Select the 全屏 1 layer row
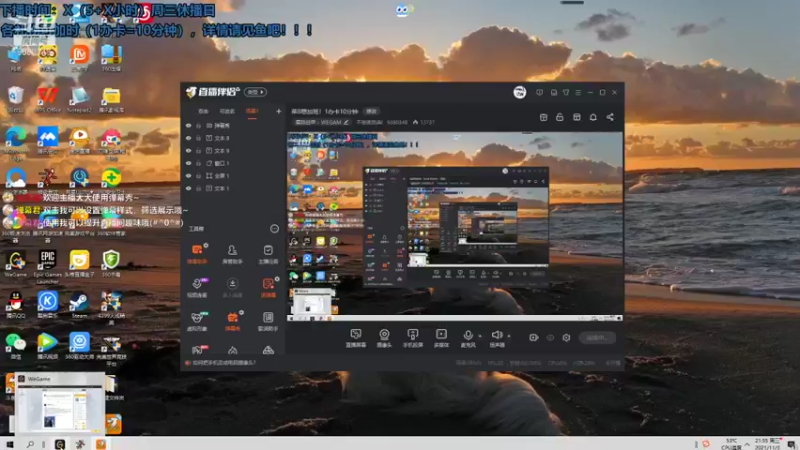This screenshot has width=800, height=450. (233, 176)
